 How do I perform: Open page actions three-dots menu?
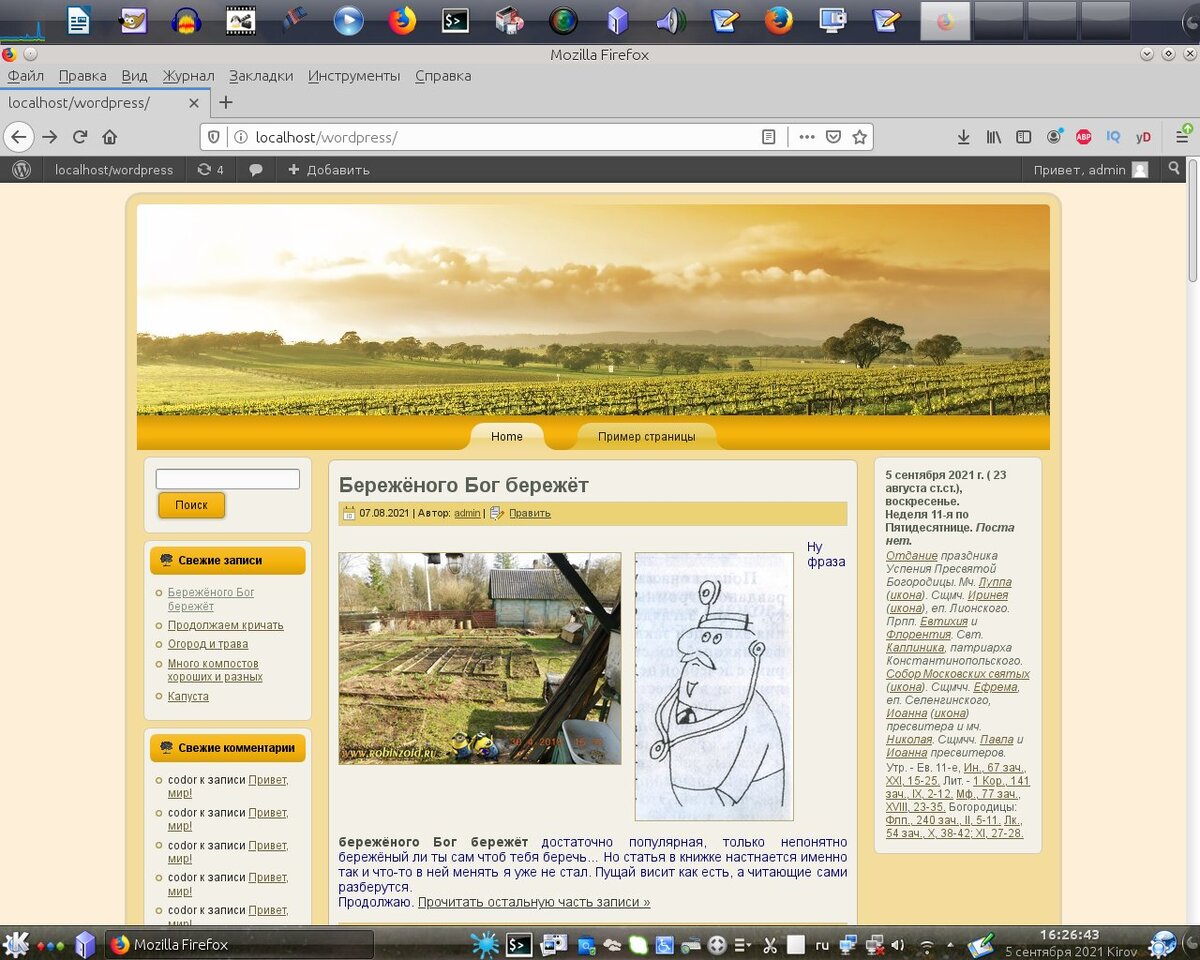point(807,137)
